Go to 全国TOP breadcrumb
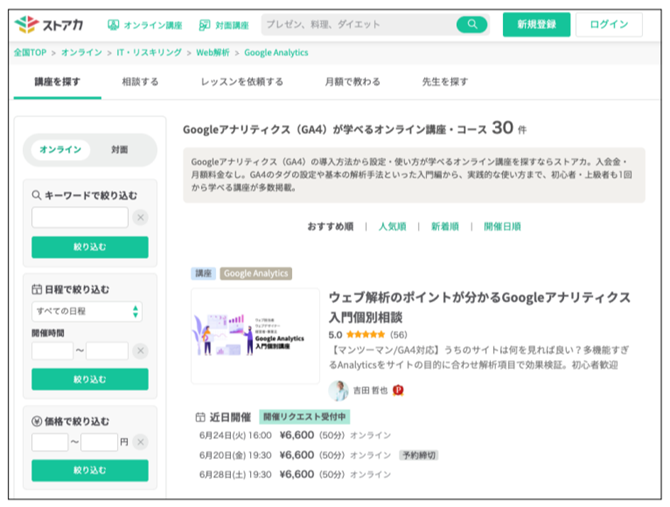The height and width of the screenshot is (507, 670). point(30,53)
